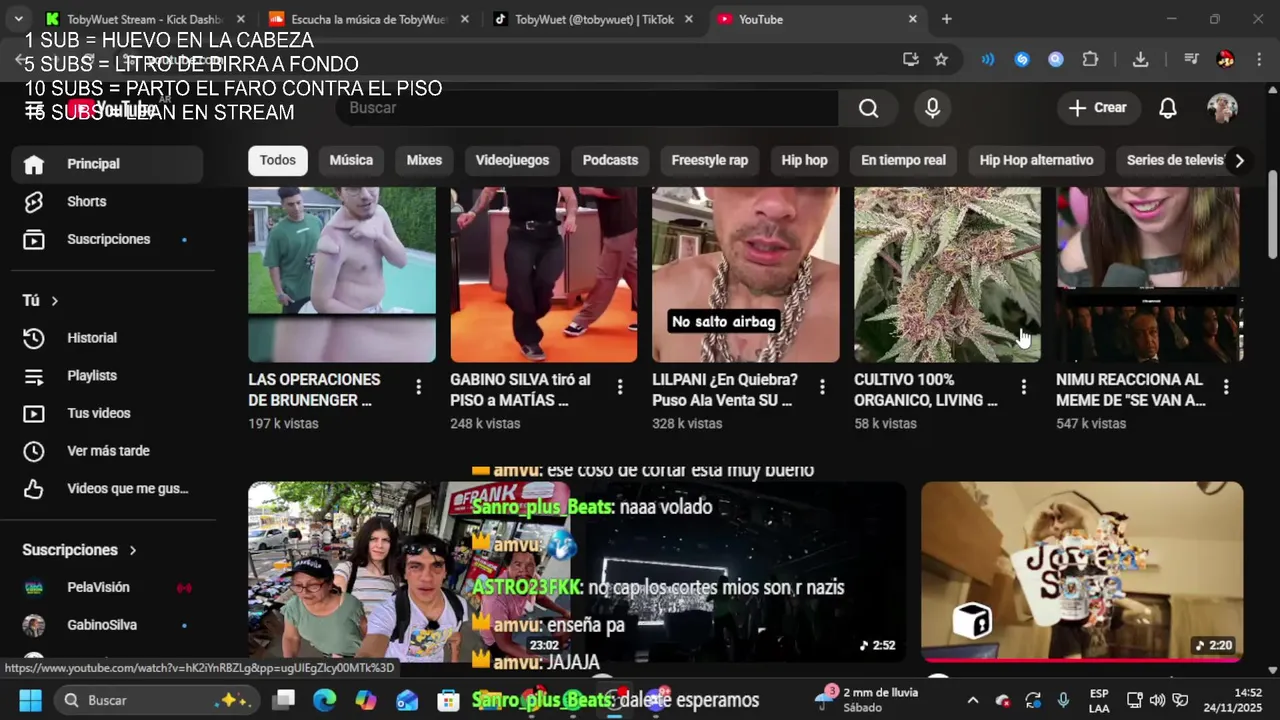The height and width of the screenshot is (720, 1280).
Task: Click the page vertical scrollbar
Action: pos(1272,213)
